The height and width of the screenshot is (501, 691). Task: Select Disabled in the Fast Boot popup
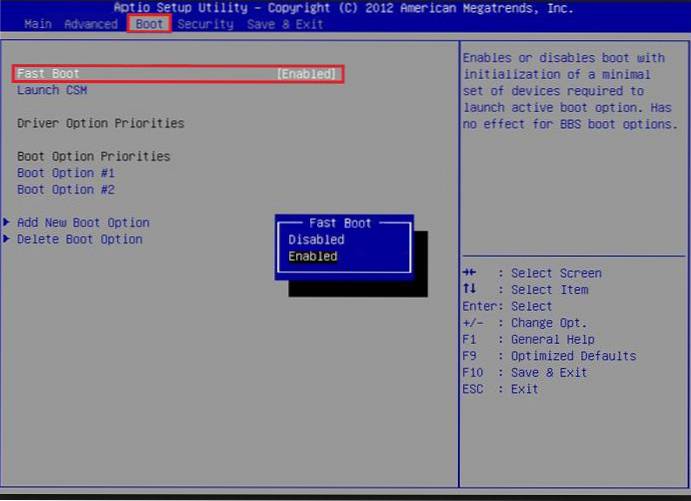(316, 240)
